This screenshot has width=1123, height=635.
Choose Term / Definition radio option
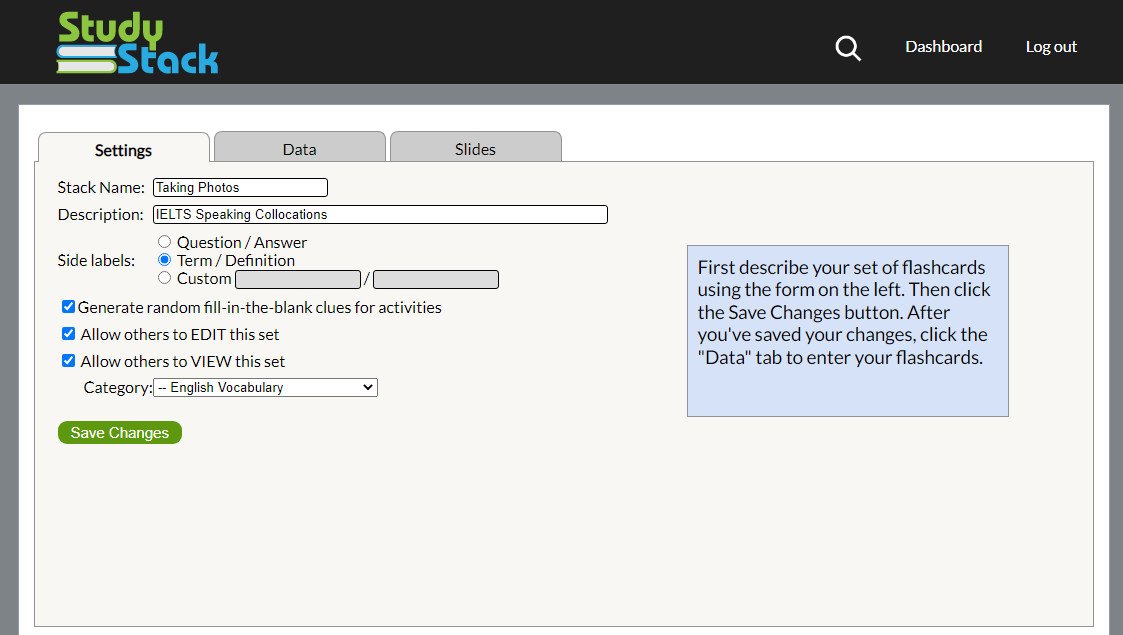click(165, 260)
